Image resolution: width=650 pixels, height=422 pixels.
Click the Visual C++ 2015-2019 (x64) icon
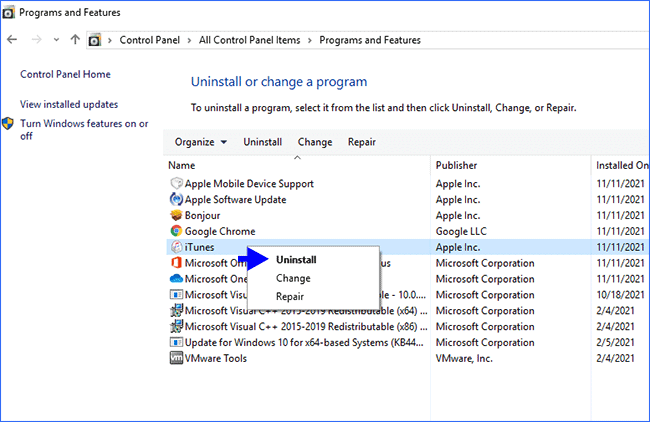(177, 310)
